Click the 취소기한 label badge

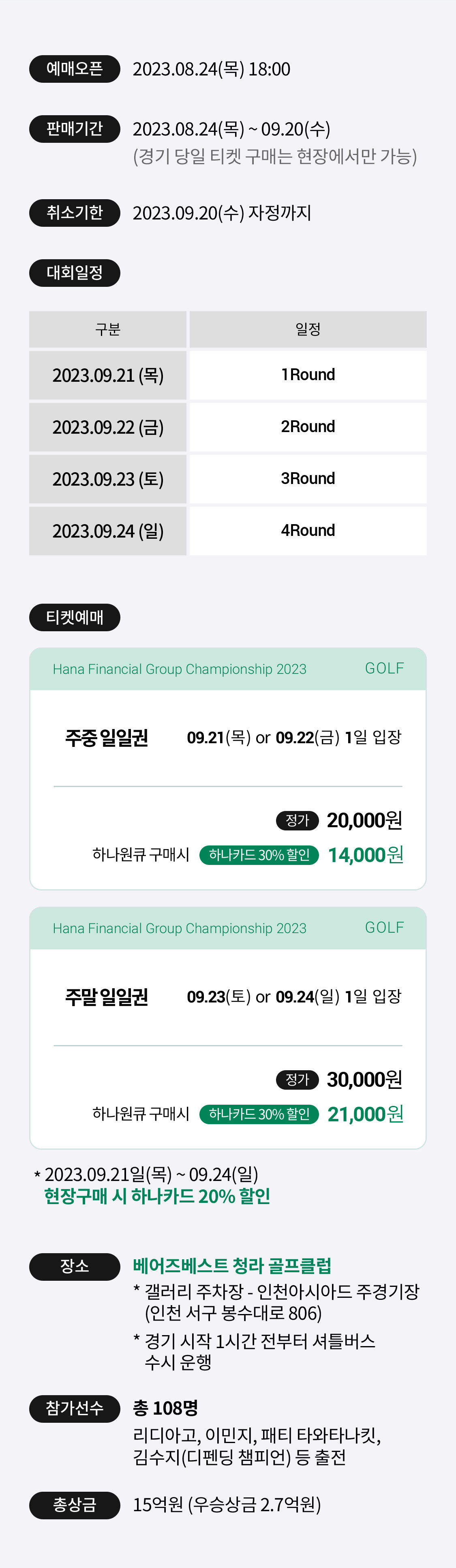pos(75,213)
